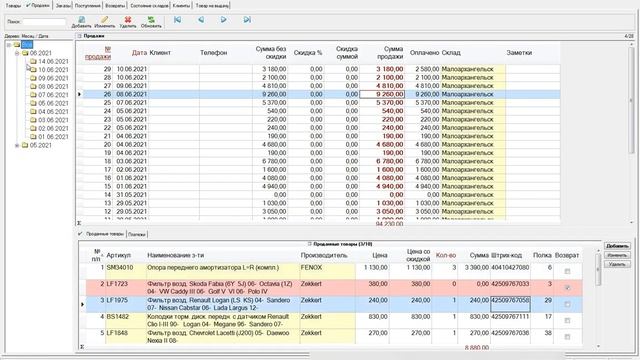The width and height of the screenshot is (640, 360).
Task: Tick Возврат checkbox for item BS1482
Action: point(567,321)
